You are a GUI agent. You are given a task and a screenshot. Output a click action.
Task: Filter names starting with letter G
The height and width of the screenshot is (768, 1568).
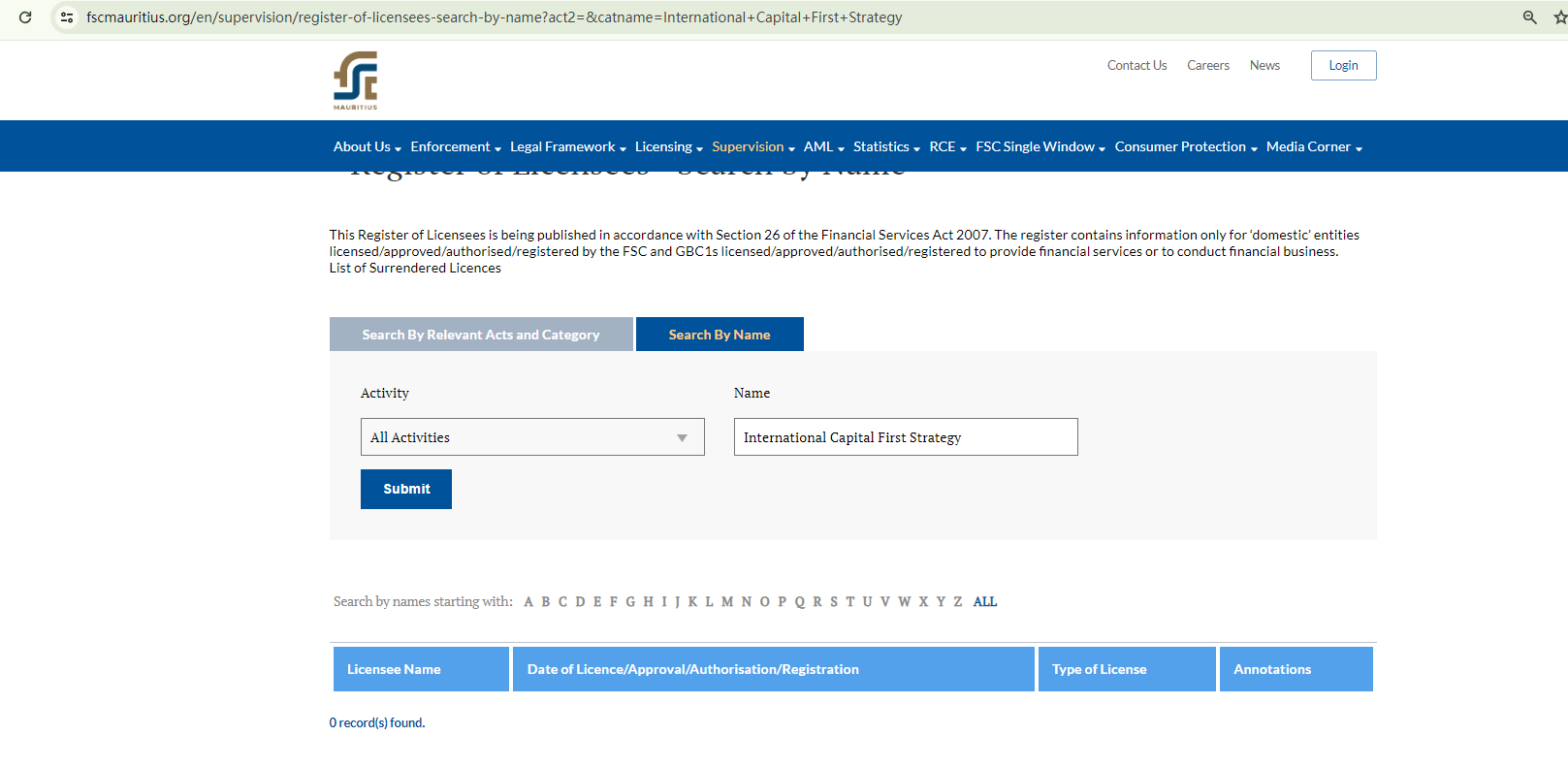click(x=630, y=601)
